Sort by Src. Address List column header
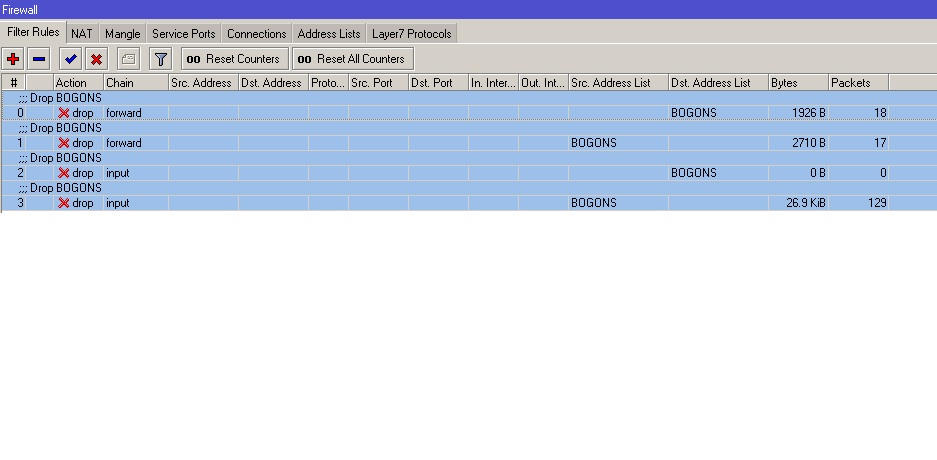The height and width of the screenshot is (460, 937). [x=618, y=82]
